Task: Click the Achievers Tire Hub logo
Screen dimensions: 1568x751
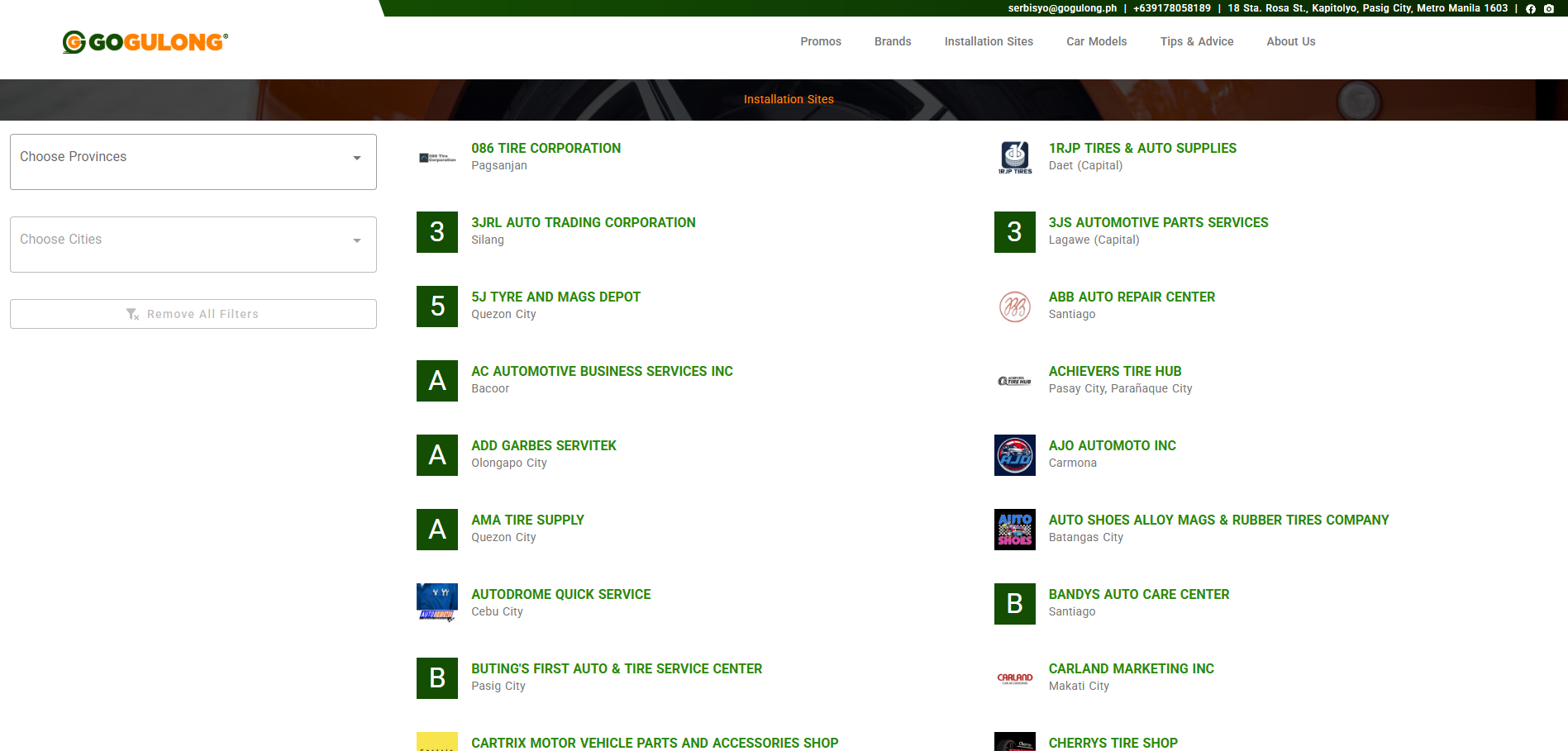Action: [x=1015, y=381]
